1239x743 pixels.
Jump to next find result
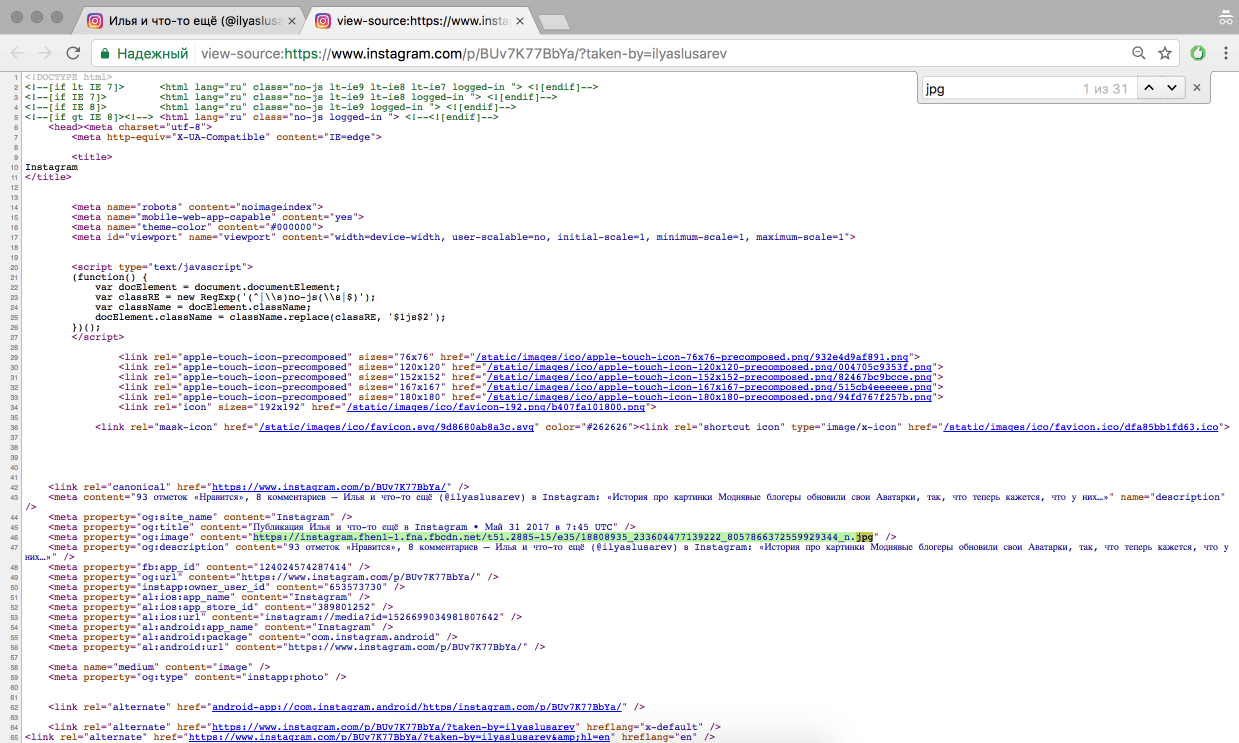pyautogui.click(x=1171, y=88)
